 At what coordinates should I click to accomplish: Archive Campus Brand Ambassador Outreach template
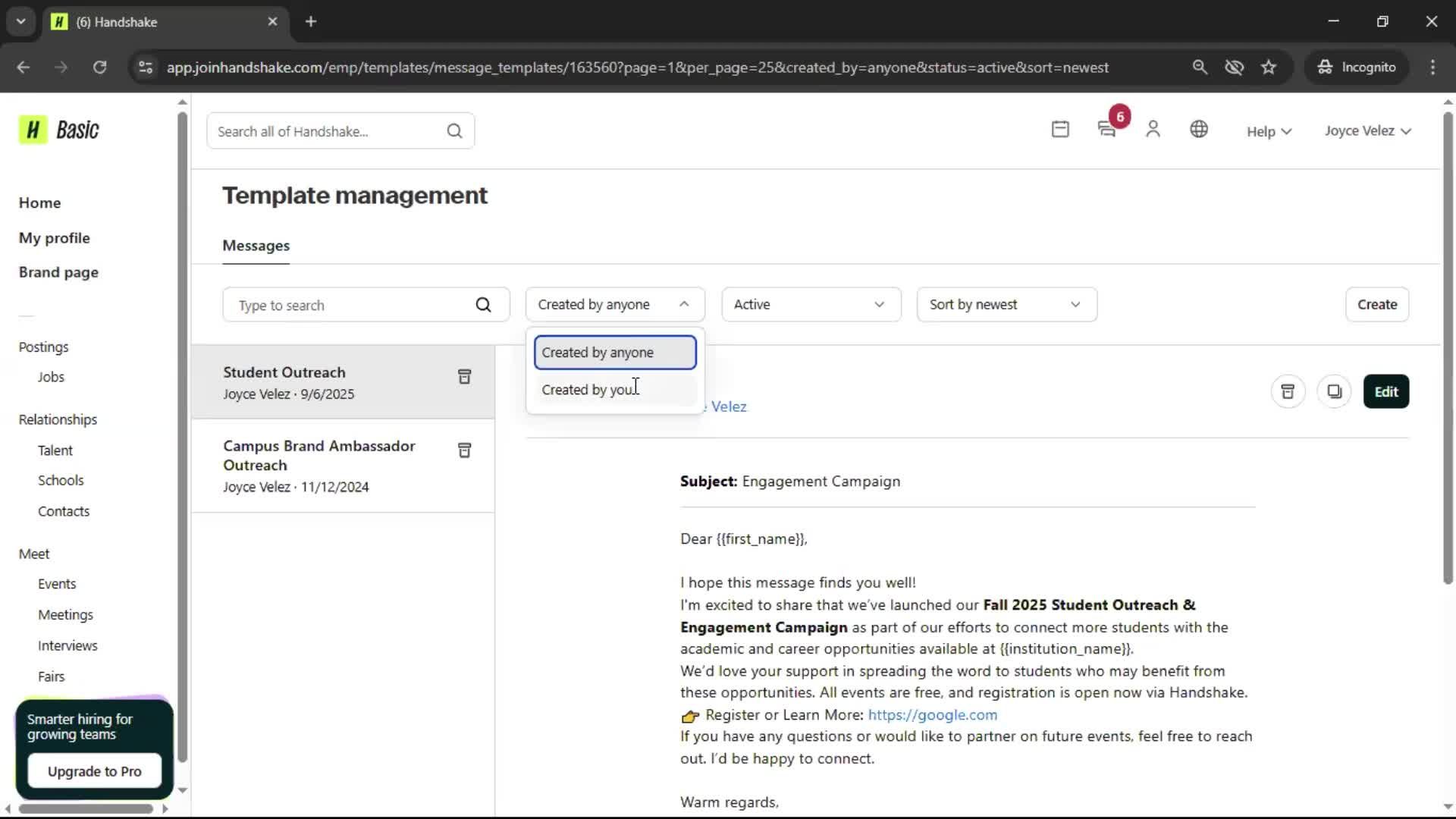pos(464,450)
